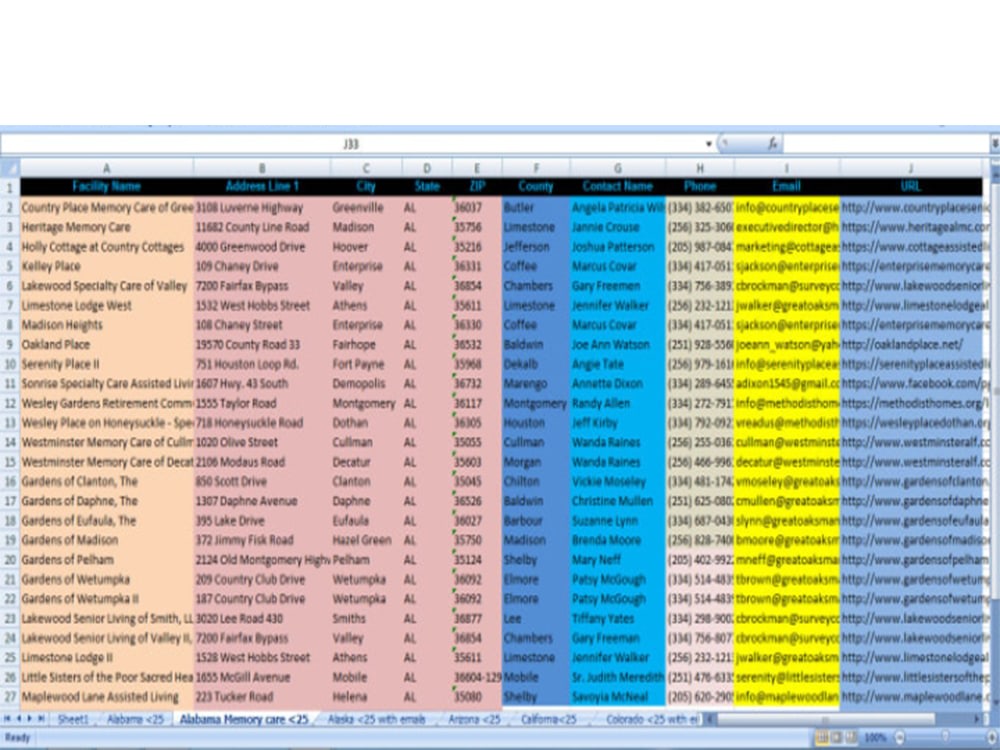The image size is (1000, 750).
Task: Select contact cell Christine Mullen
Action: [617, 501]
